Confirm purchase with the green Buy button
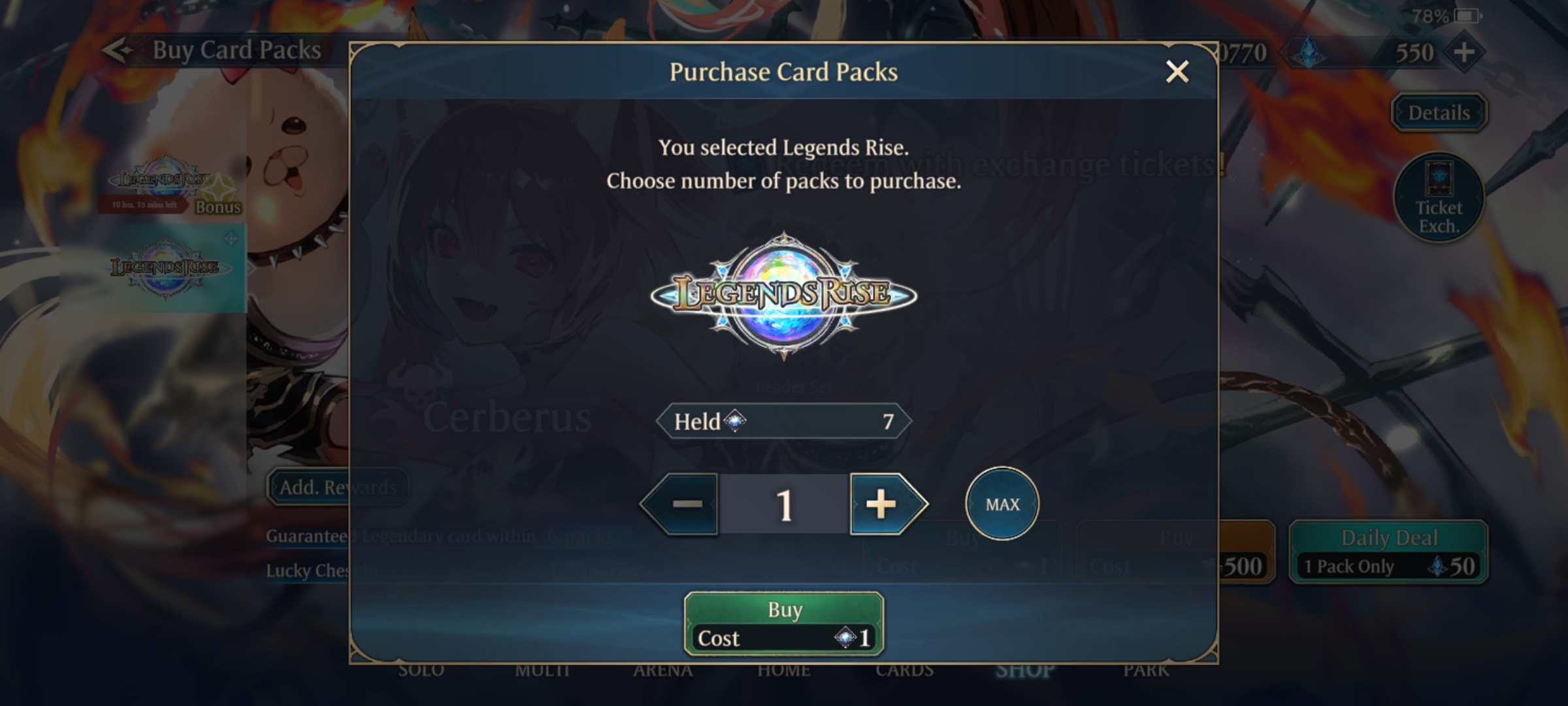 [x=784, y=623]
